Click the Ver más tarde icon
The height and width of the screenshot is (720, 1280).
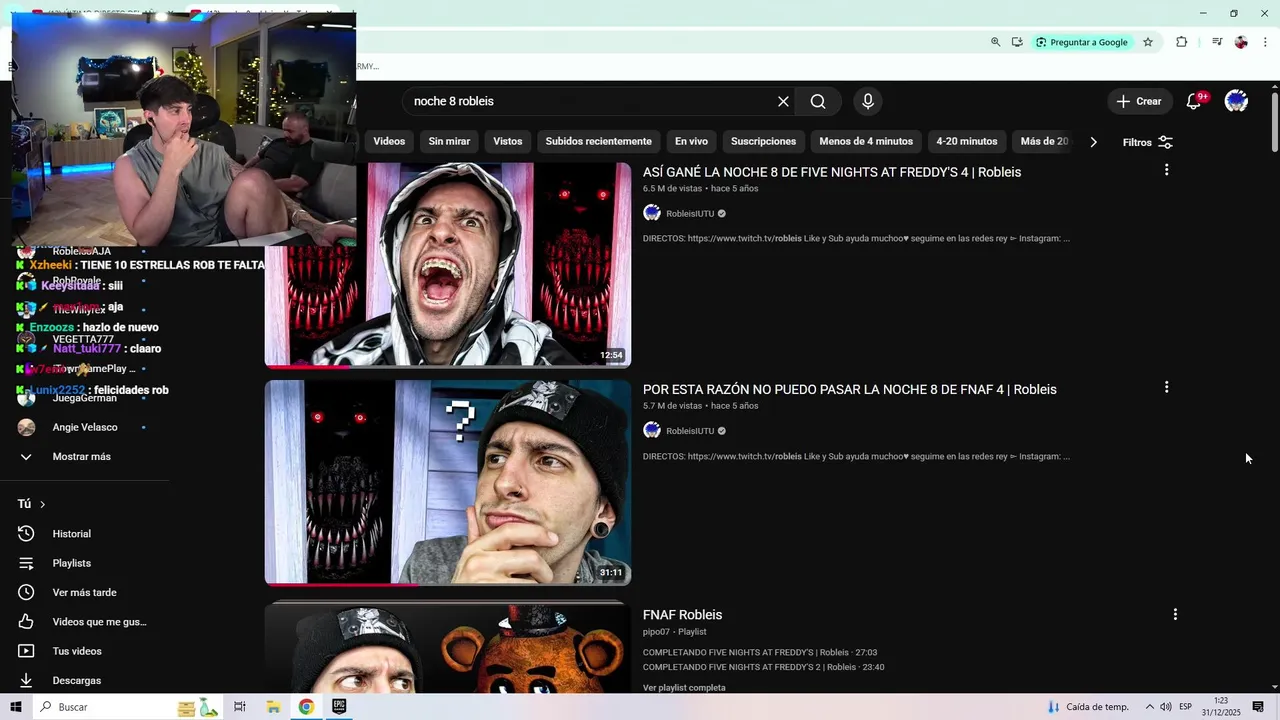pos(26,592)
